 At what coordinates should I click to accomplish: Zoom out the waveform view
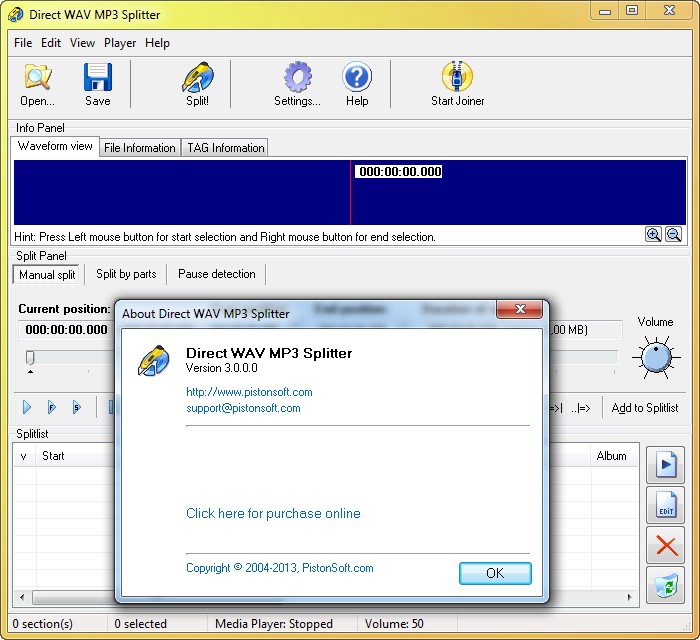(x=673, y=234)
